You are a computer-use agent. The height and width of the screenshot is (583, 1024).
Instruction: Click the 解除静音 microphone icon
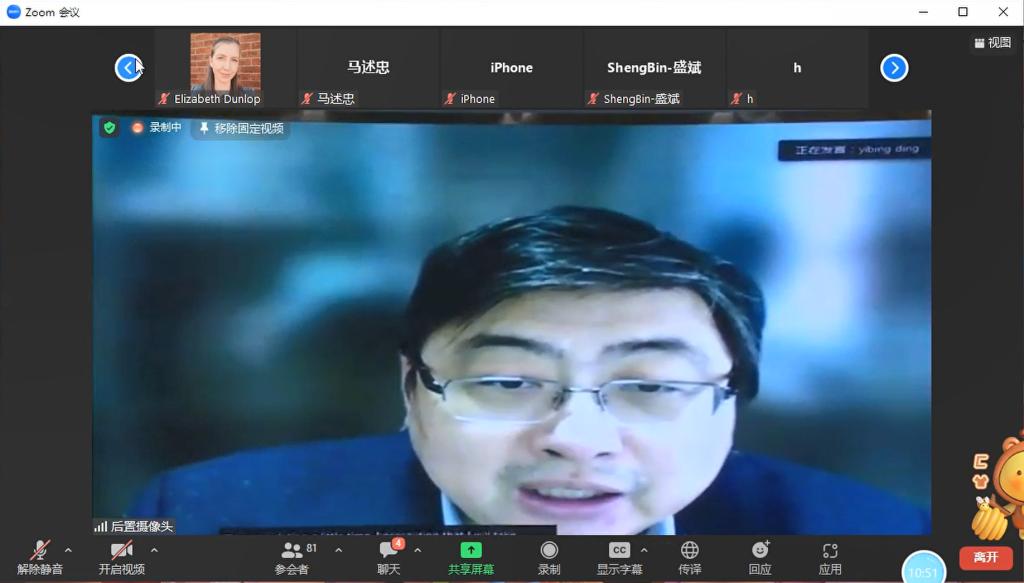[x=40, y=551]
